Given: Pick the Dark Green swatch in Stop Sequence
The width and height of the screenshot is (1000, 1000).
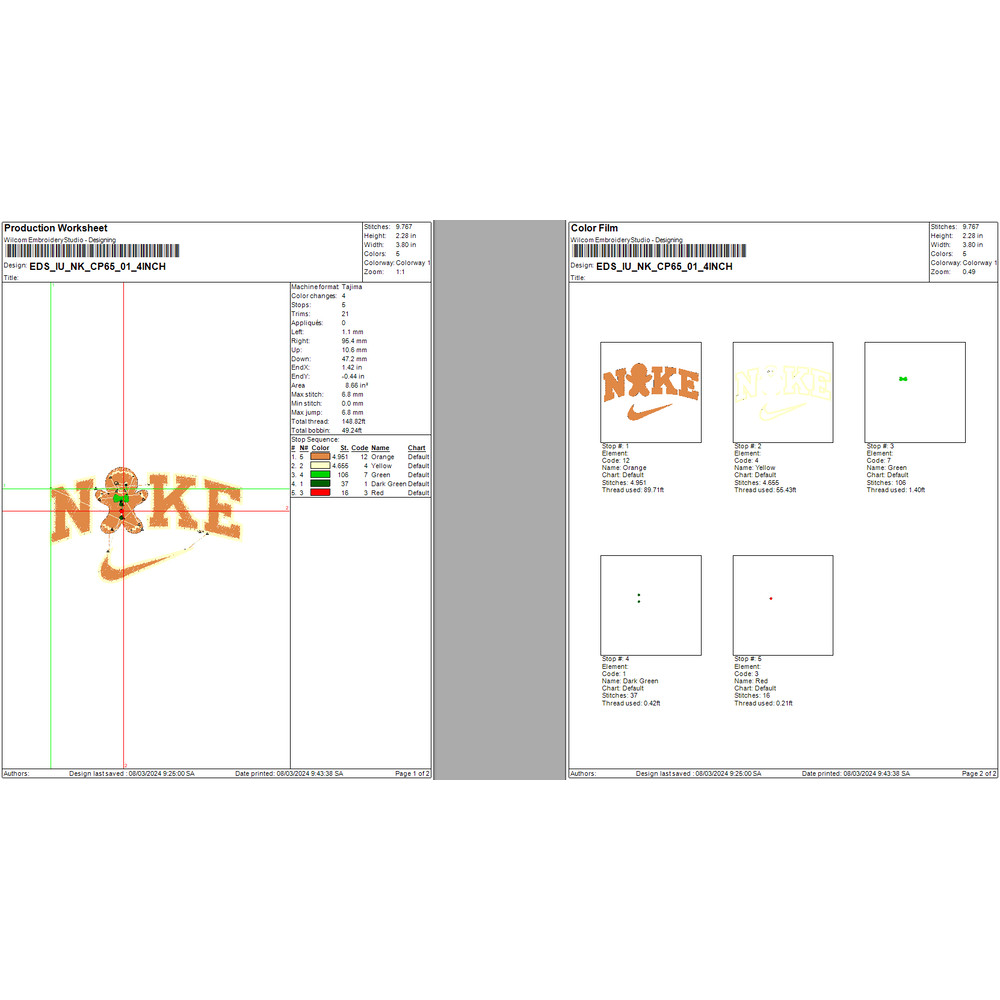Looking at the screenshot, I should (x=320, y=484).
